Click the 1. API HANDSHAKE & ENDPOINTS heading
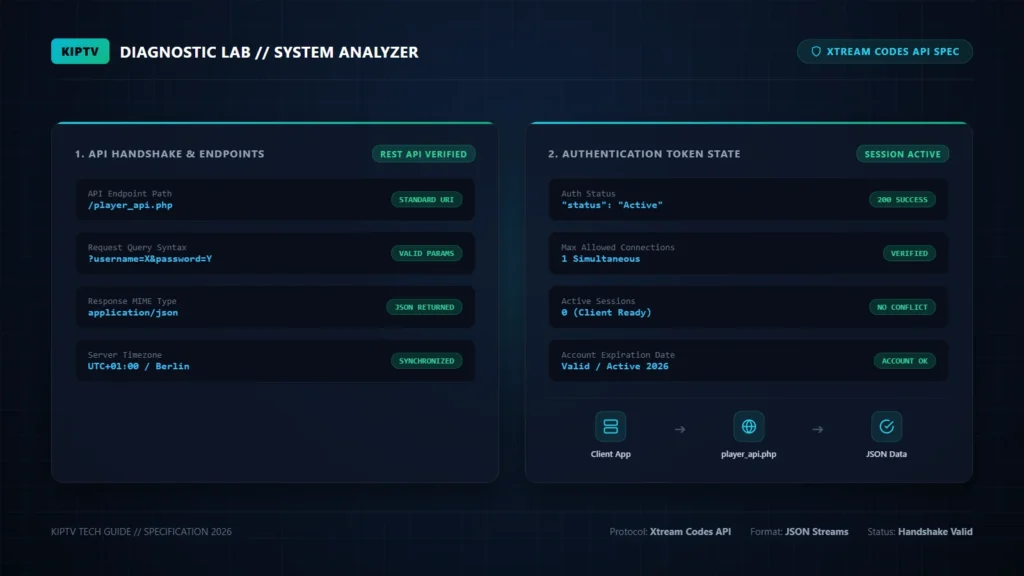Screen dimensions: 1024x576 click(170, 154)
